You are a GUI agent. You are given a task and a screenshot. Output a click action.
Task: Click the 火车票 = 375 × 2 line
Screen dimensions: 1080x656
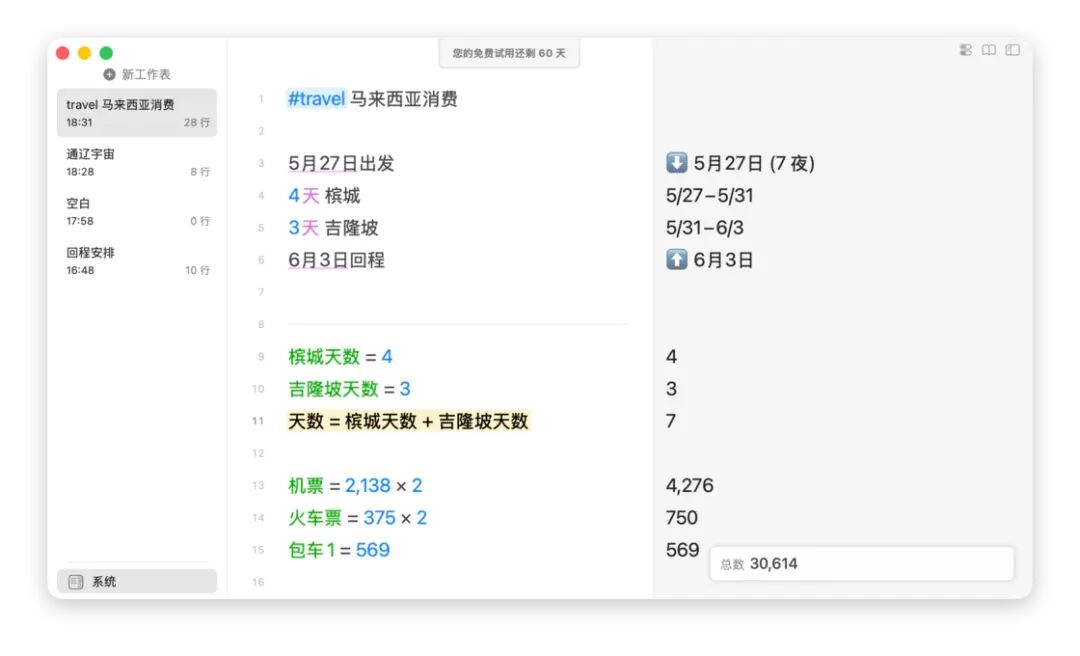click(x=357, y=517)
